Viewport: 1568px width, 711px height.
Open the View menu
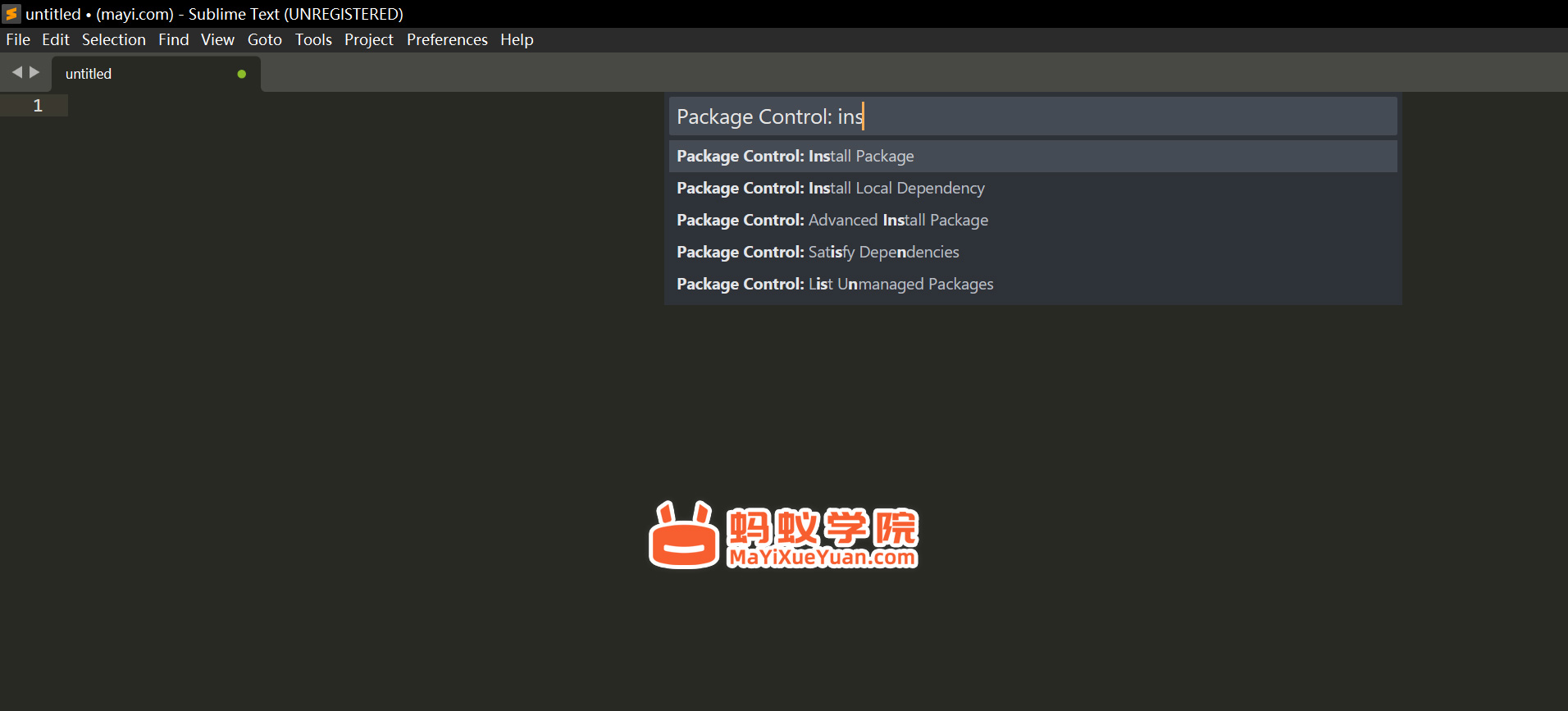point(218,39)
